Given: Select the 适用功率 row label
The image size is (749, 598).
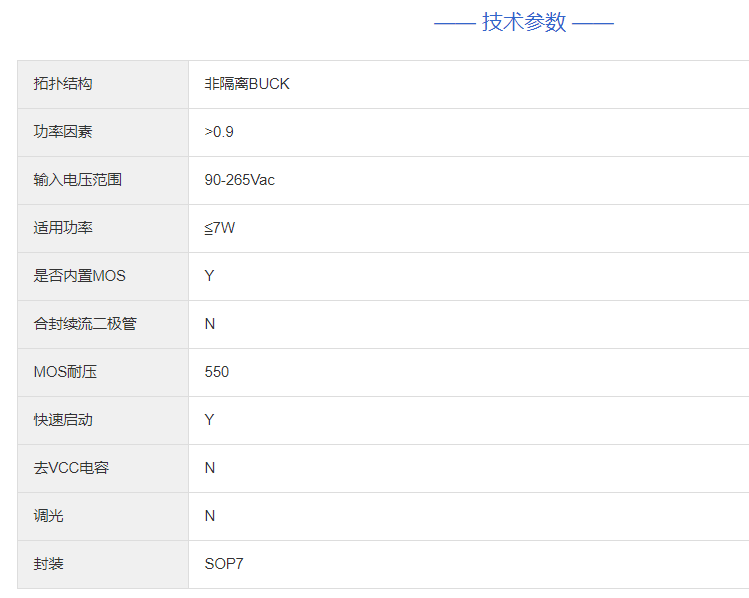Looking at the screenshot, I should coord(63,228).
